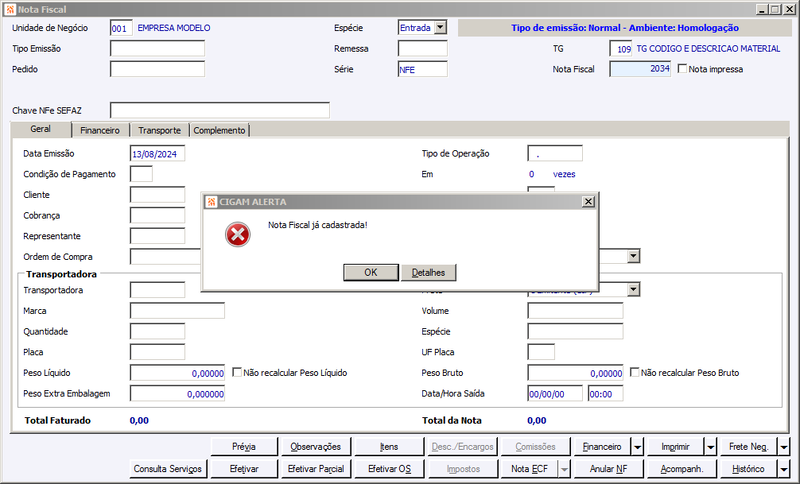Enable Não recalcular Peso Líquido

pyautogui.click(x=237, y=372)
